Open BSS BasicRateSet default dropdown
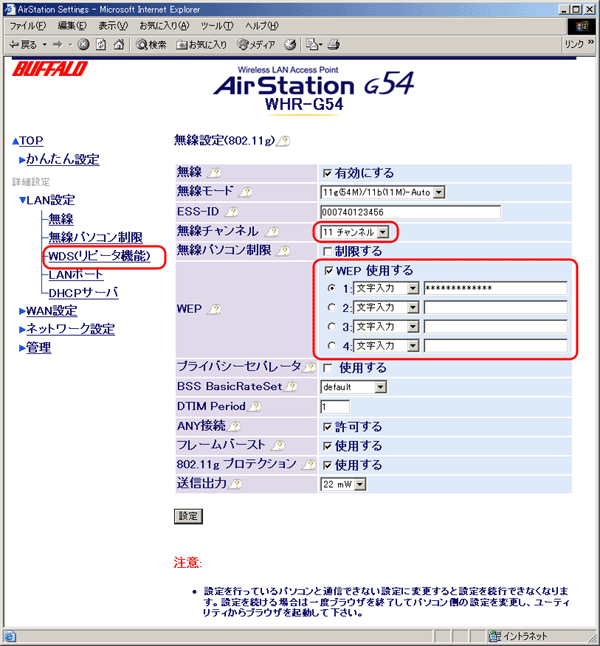 pos(353,387)
